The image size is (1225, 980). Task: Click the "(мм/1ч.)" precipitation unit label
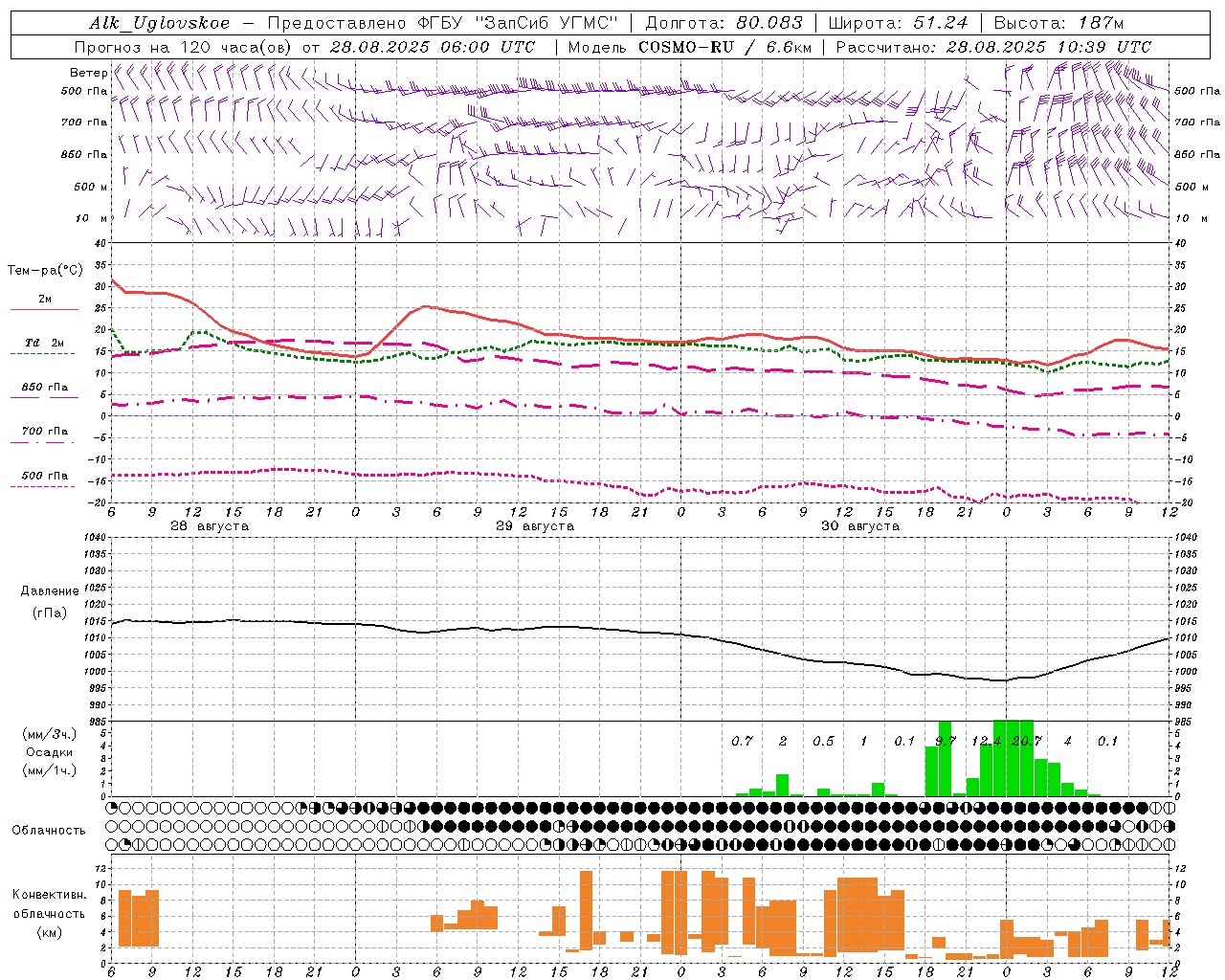point(49,770)
